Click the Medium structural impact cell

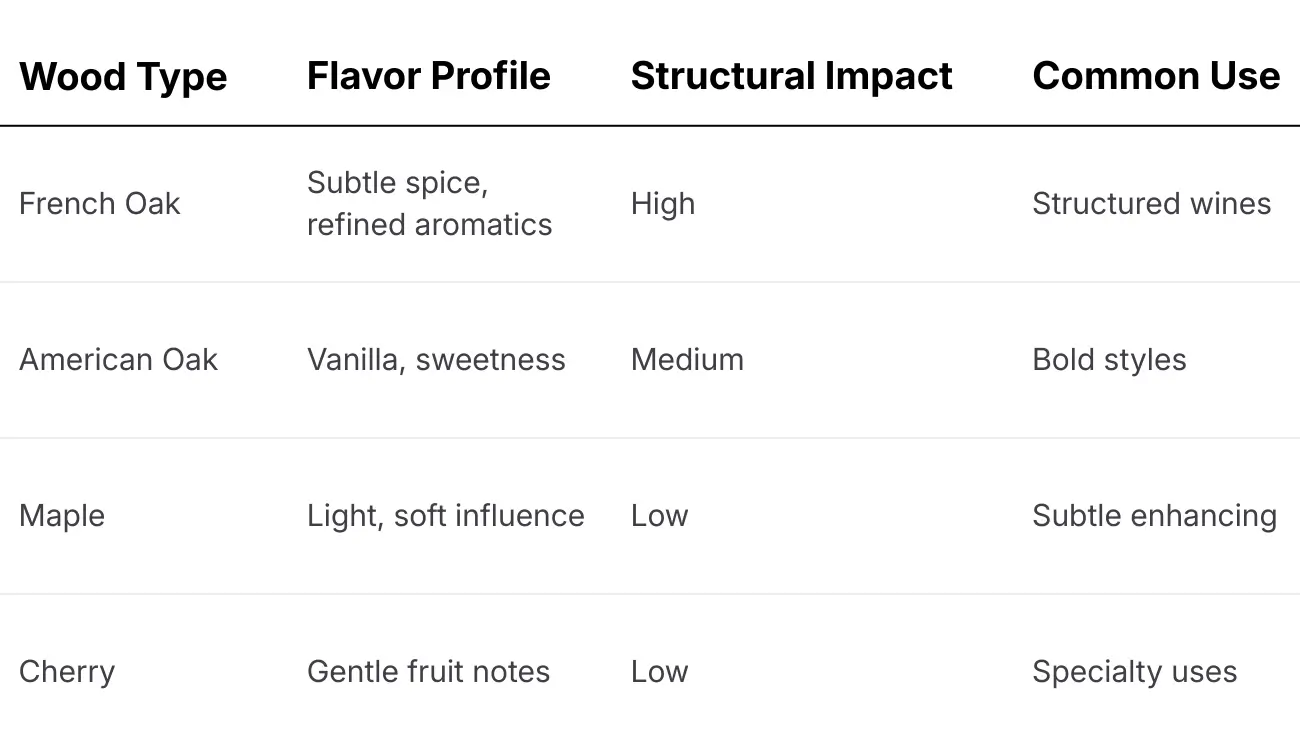pyautogui.click(x=687, y=360)
